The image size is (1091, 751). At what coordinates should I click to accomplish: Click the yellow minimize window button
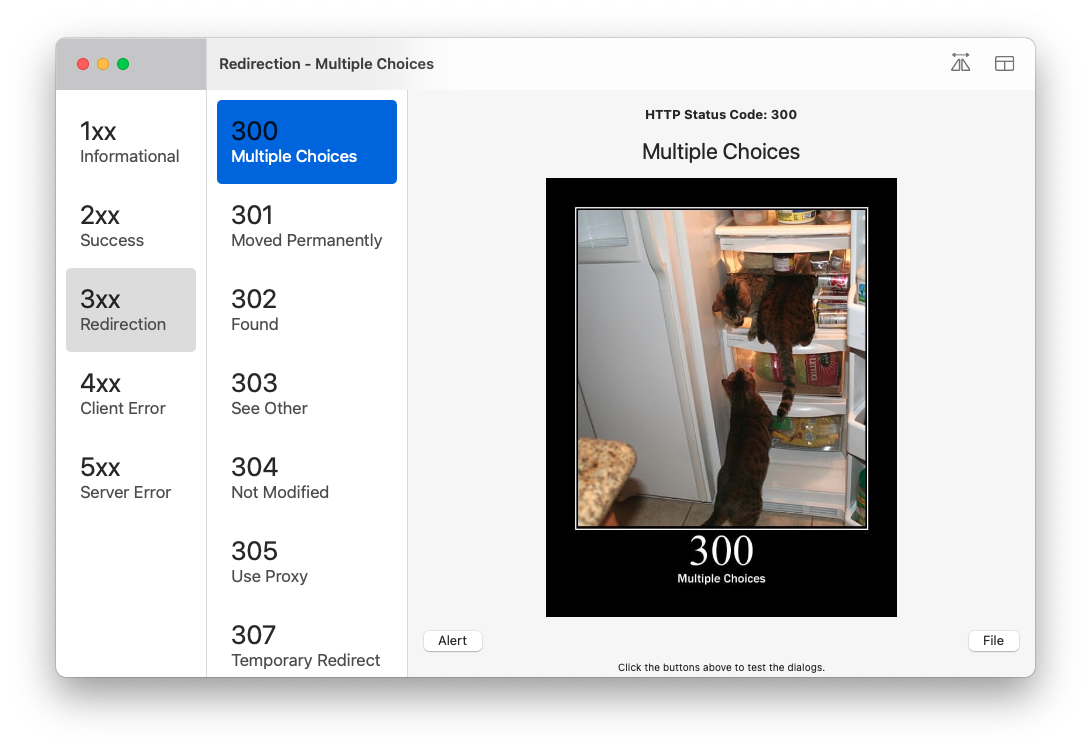point(103,64)
